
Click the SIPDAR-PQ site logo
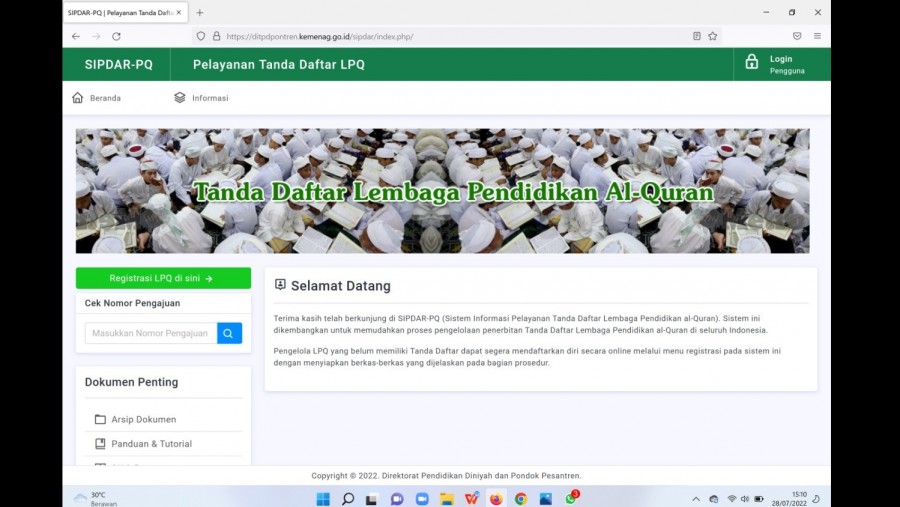(119, 64)
